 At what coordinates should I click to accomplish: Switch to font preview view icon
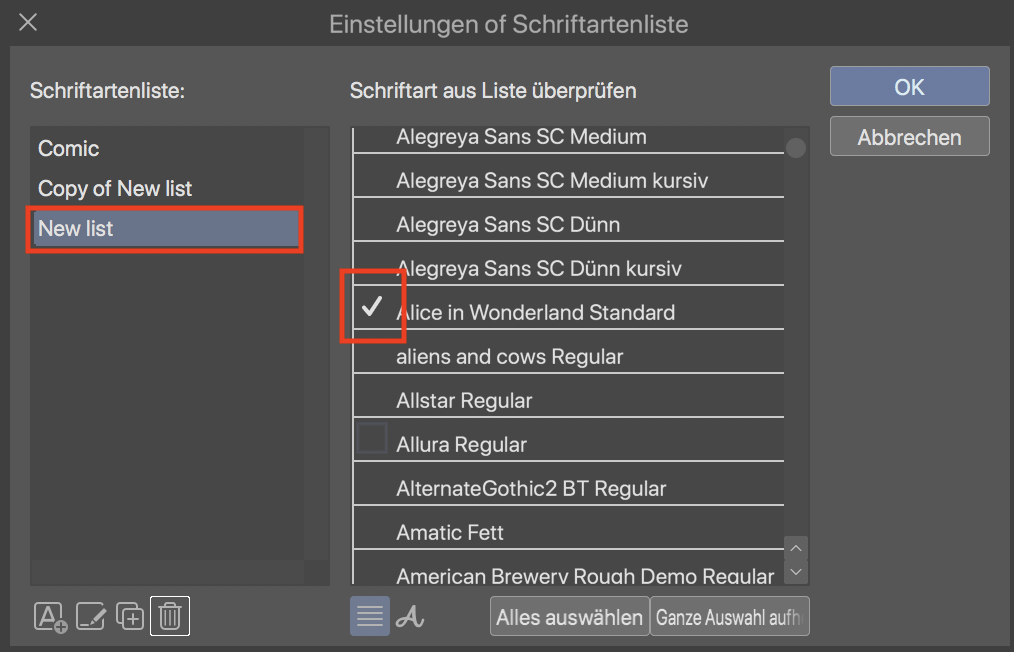(x=409, y=616)
